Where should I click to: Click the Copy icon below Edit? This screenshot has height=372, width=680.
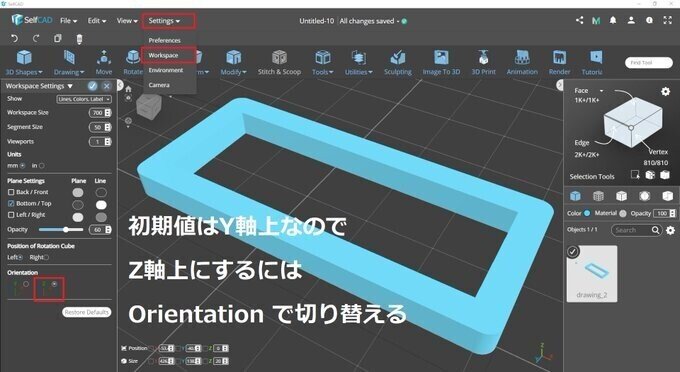coord(57,39)
